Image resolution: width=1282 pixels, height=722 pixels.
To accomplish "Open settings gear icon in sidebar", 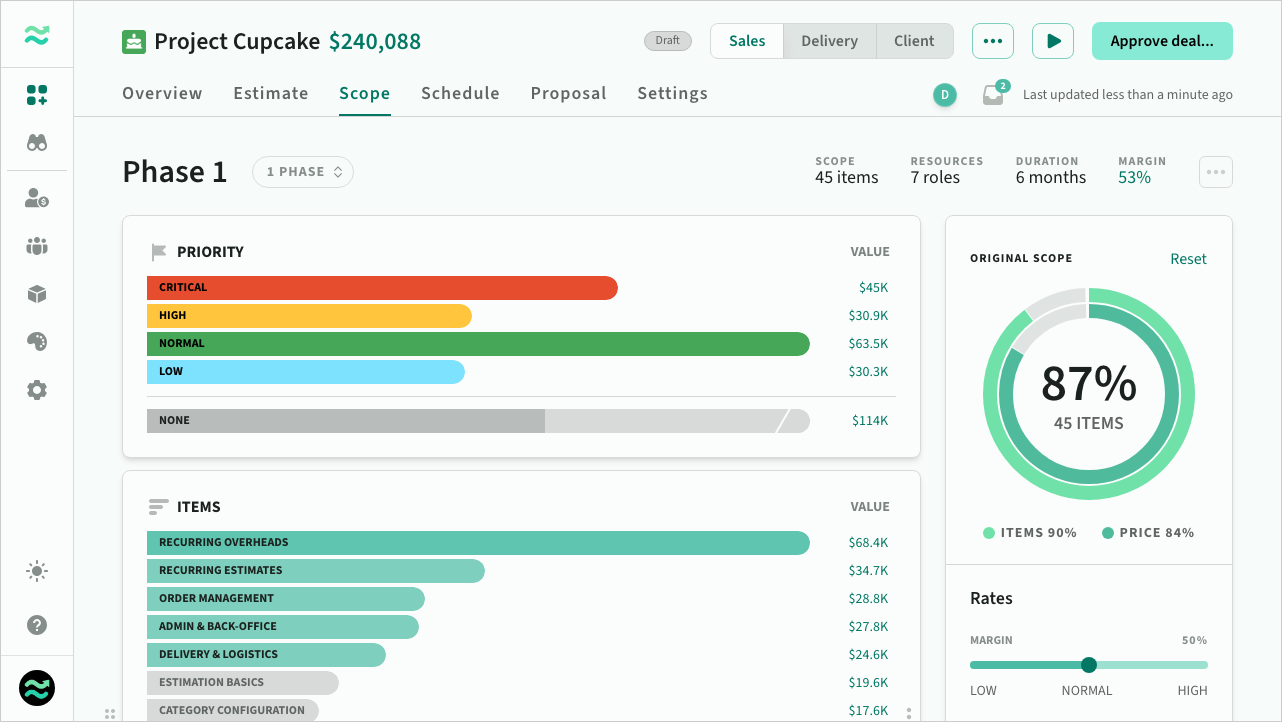I will coord(37,390).
